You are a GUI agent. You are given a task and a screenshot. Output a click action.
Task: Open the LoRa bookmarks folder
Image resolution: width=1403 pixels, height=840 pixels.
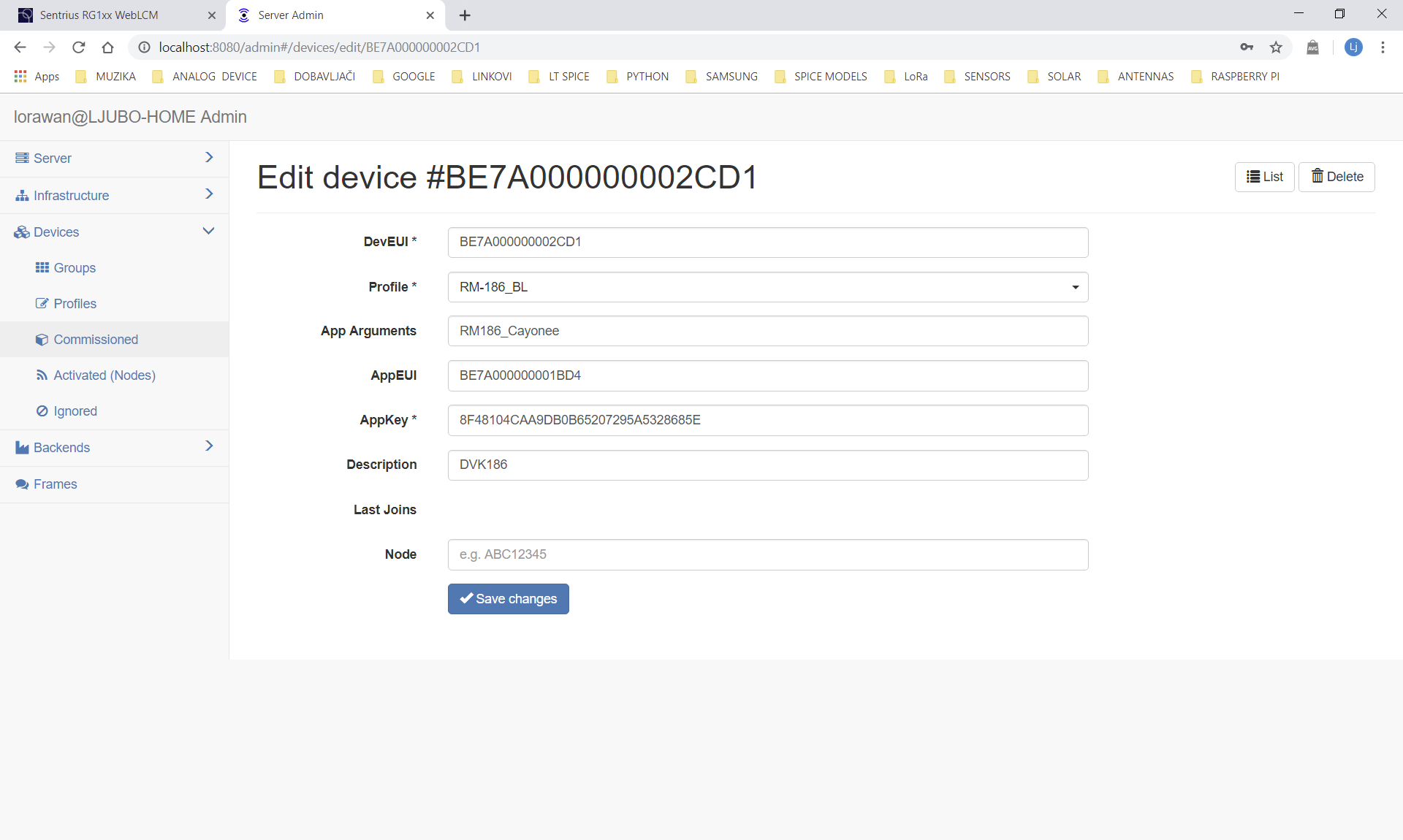pyautogui.click(x=906, y=77)
